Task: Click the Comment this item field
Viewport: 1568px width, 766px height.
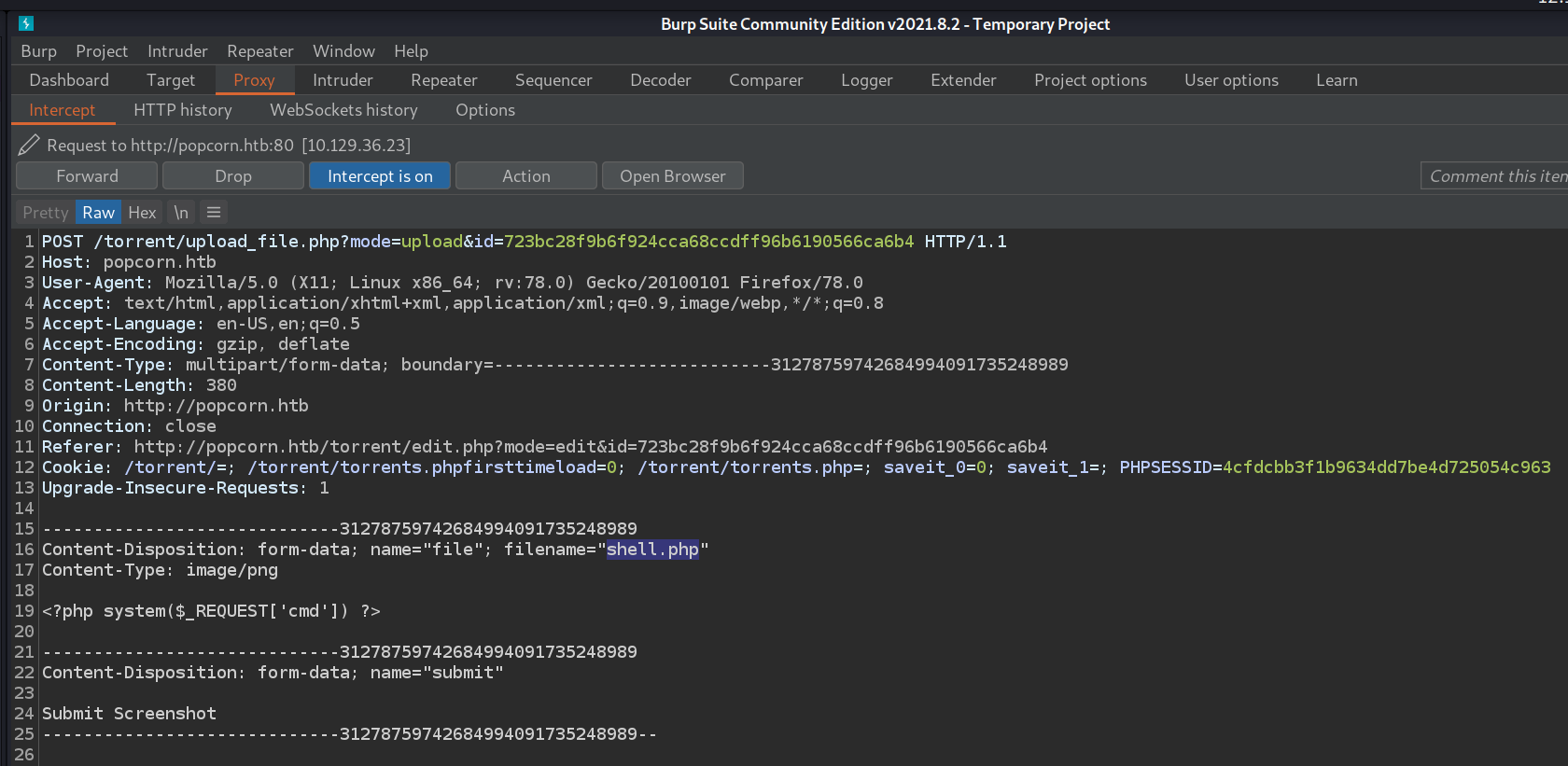Action: tap(1494, 176)
